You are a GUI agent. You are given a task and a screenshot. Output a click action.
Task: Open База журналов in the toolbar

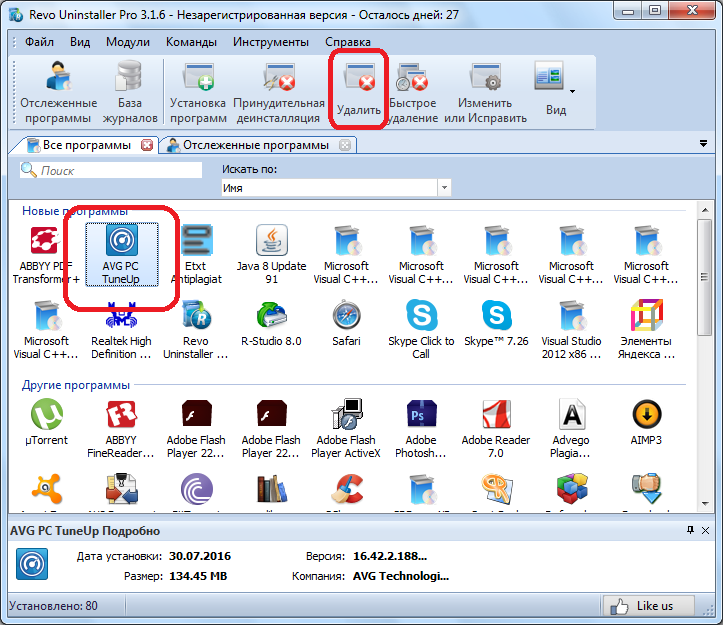[x=130, y=92]
